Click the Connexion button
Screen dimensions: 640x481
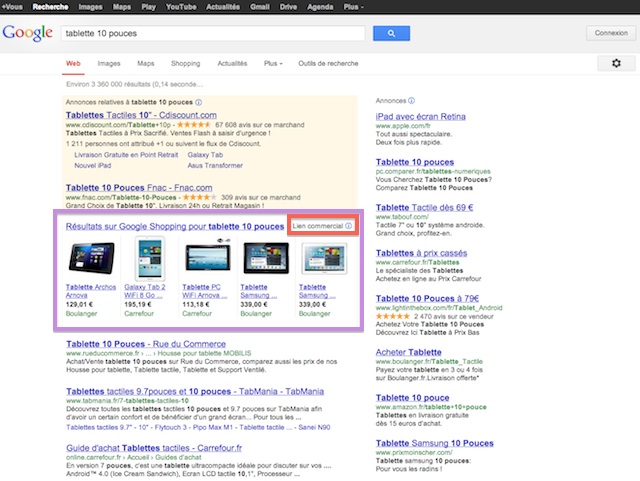611,33
